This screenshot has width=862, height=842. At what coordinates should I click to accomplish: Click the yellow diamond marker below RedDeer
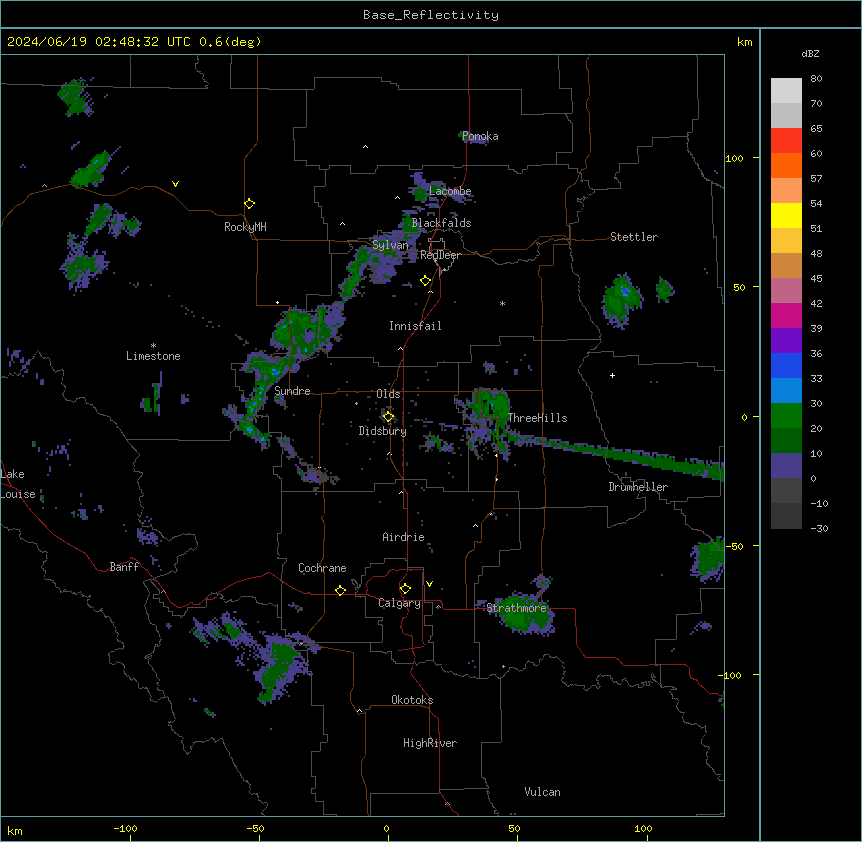[426, 281]
